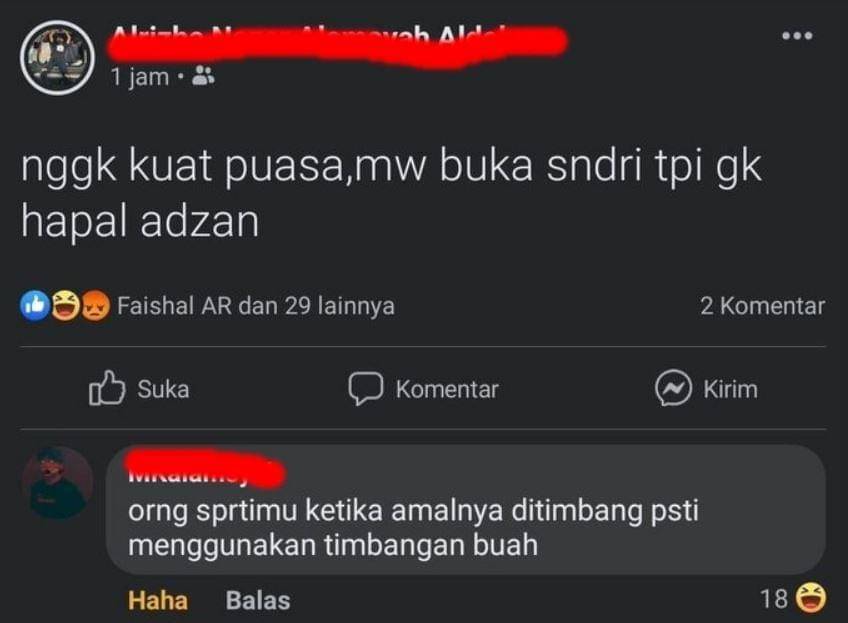Tap the Komentar button label

click(447, 389)
